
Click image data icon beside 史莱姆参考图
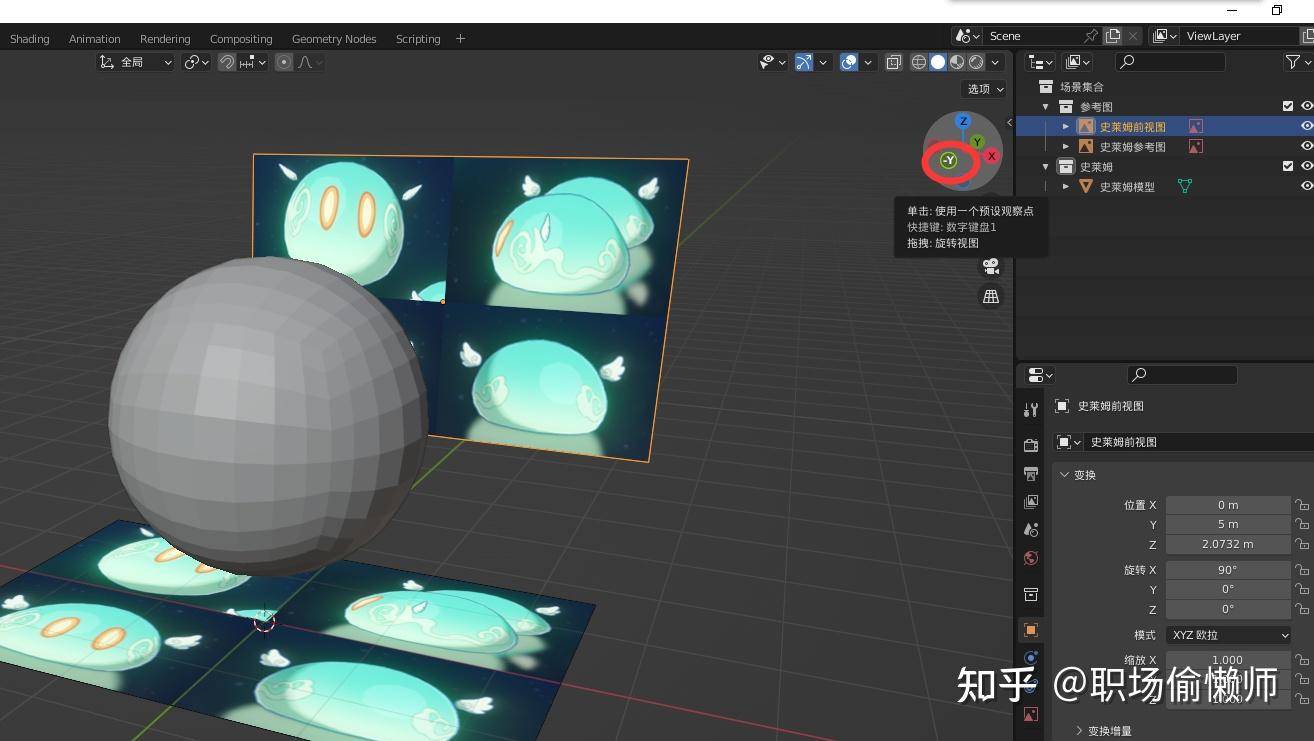(1195, 147)
